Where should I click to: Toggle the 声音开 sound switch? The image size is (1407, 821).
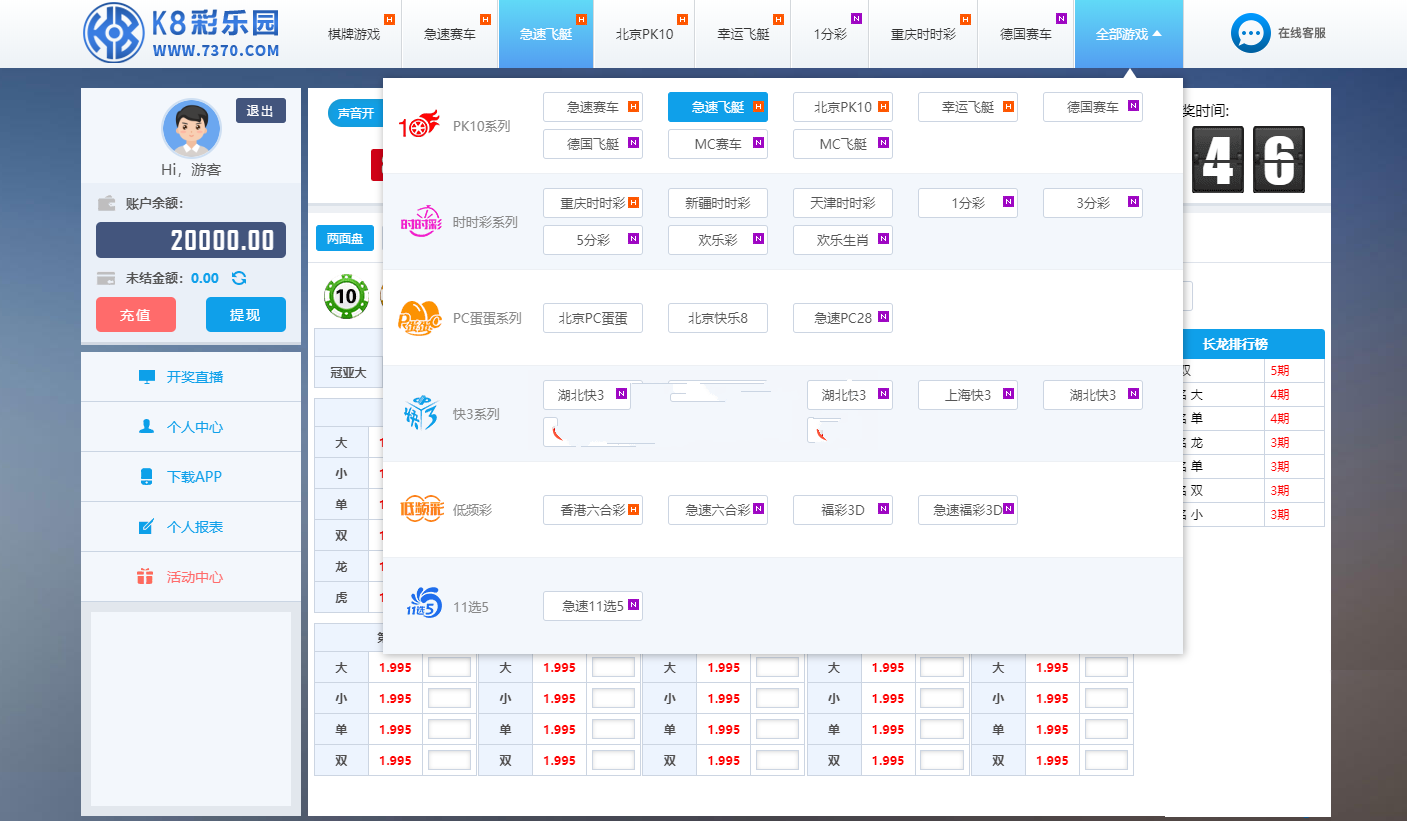click(355, 114)
